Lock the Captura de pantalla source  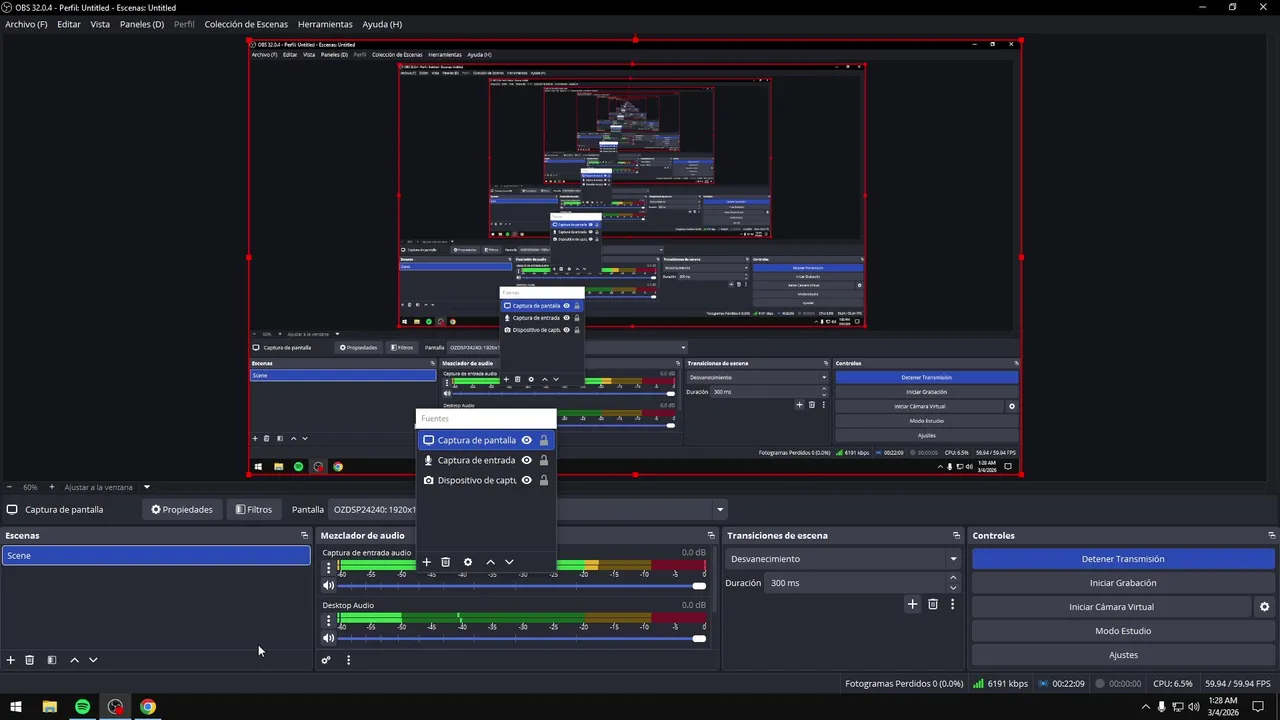(544, 440)
